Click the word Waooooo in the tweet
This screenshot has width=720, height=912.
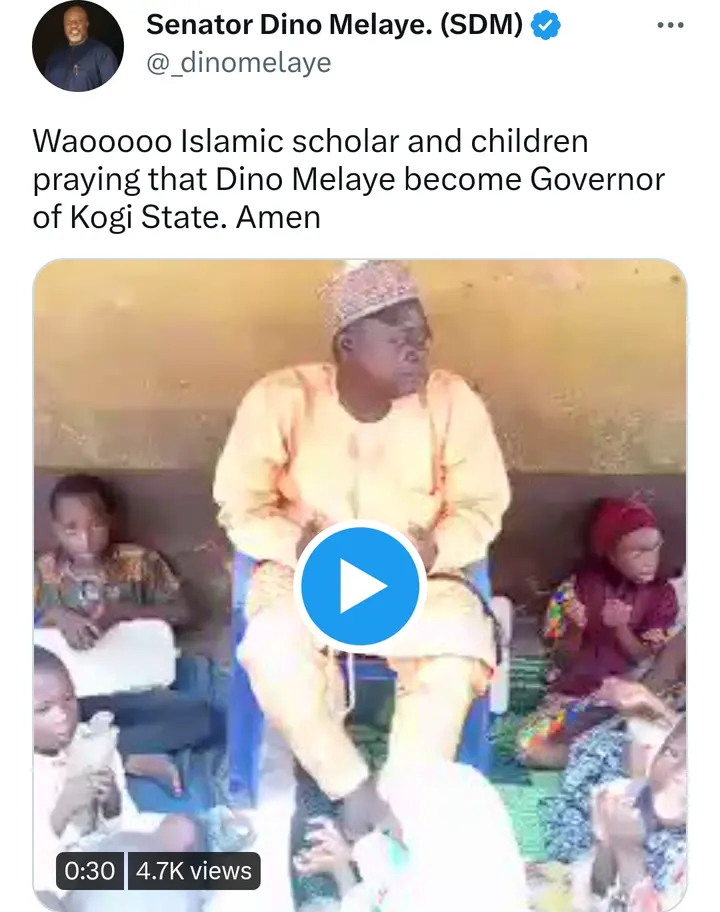(x=102, y=141)
